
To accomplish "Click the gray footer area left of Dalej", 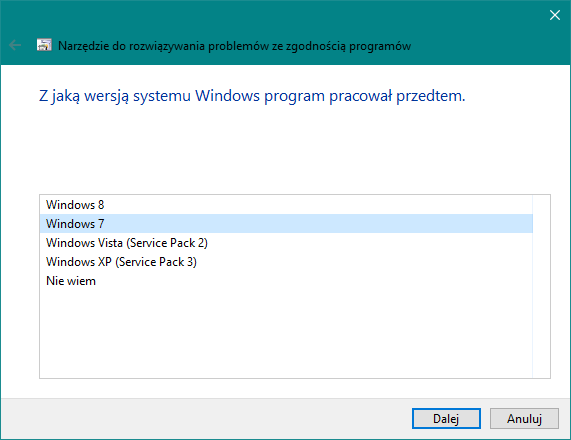I will tap(206, 419).
